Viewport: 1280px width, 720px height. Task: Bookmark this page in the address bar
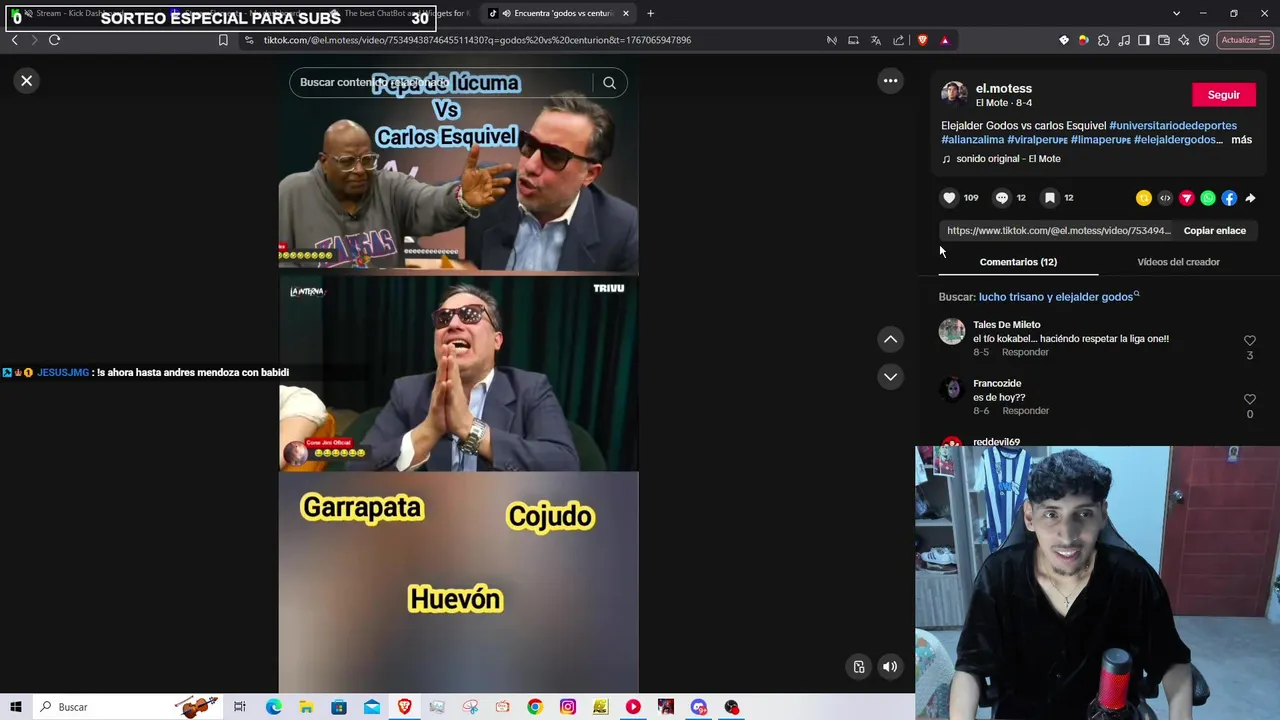click(223, 40)
